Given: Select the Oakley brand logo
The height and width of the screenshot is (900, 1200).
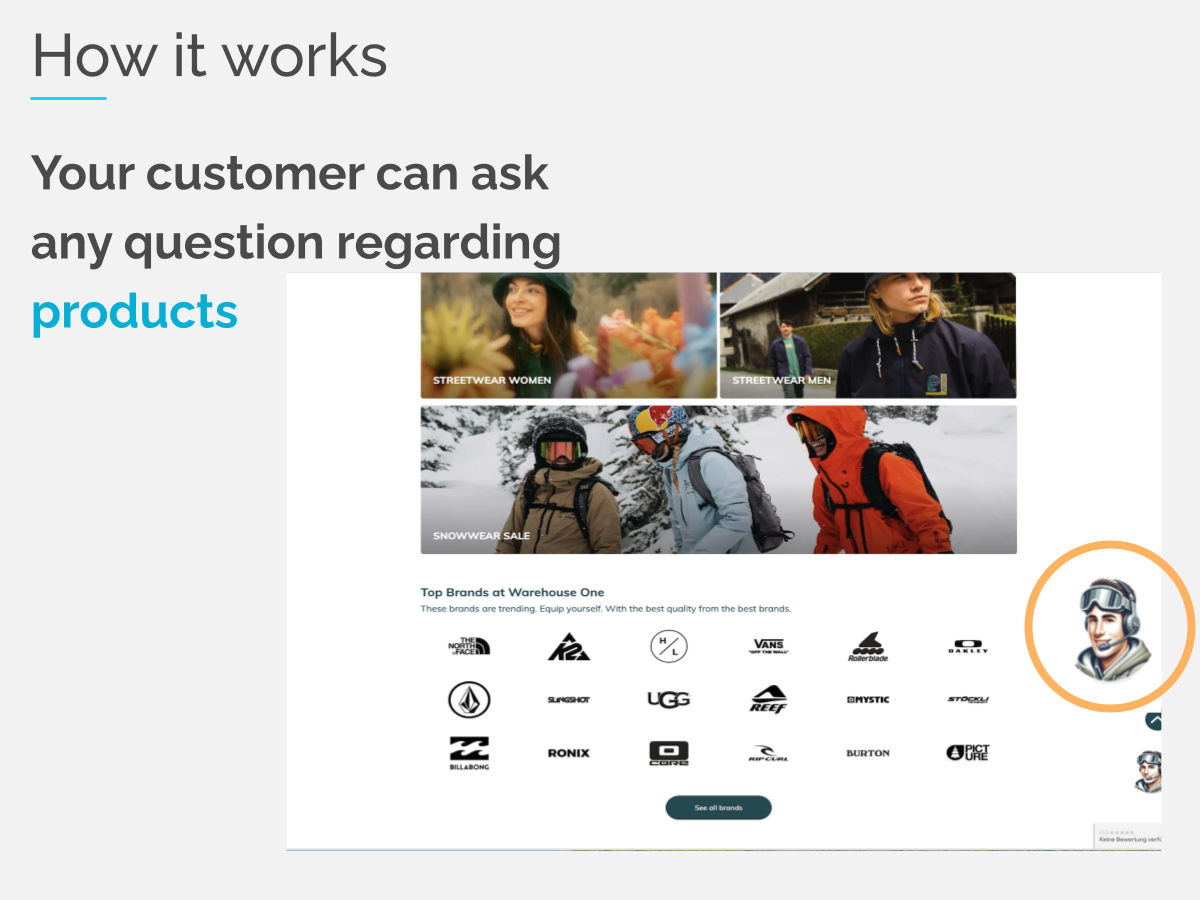Looking at the screenshot, I should [x=968, y=647].
